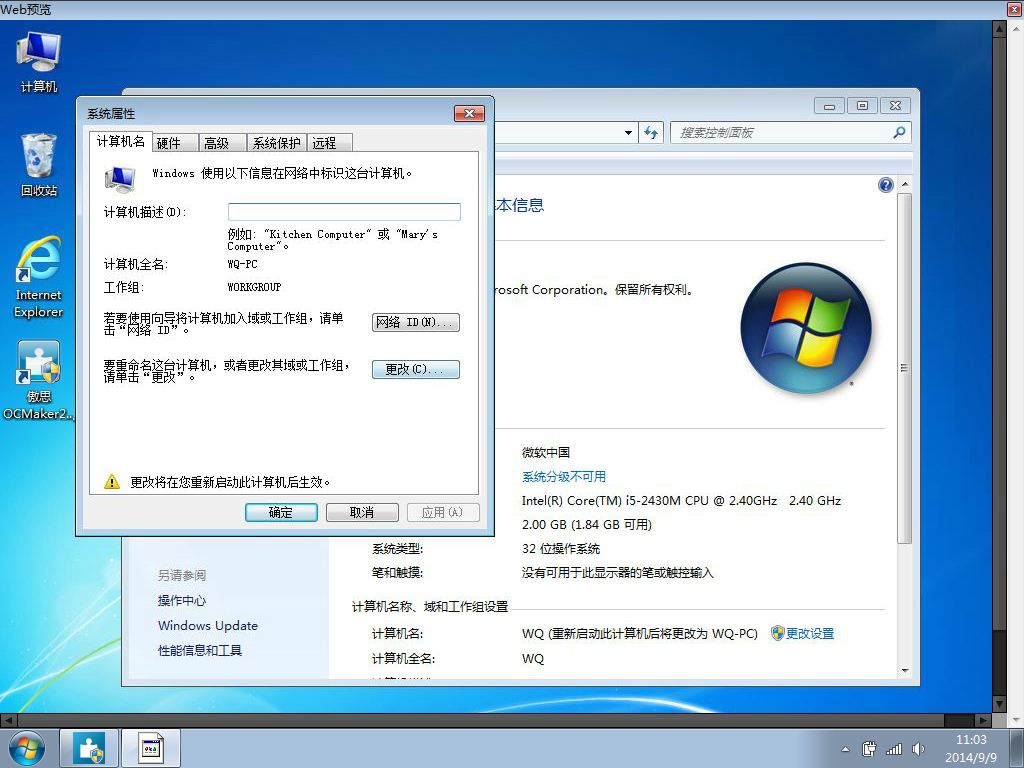The image size is (1024, 768).
Task: Select the control panel scrollbar up arrow
Action: (904, 185)
